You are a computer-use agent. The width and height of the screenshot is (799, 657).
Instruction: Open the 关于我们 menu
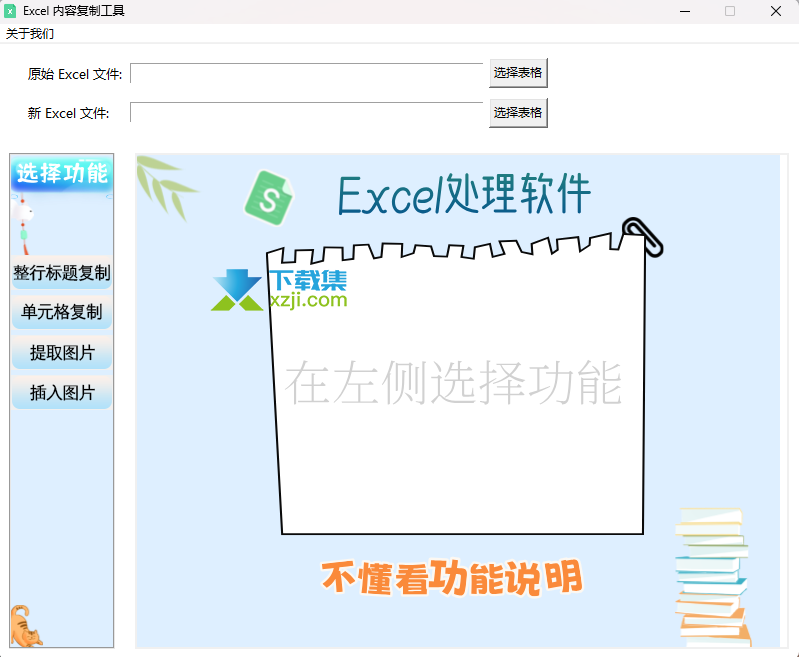[30, 34]
